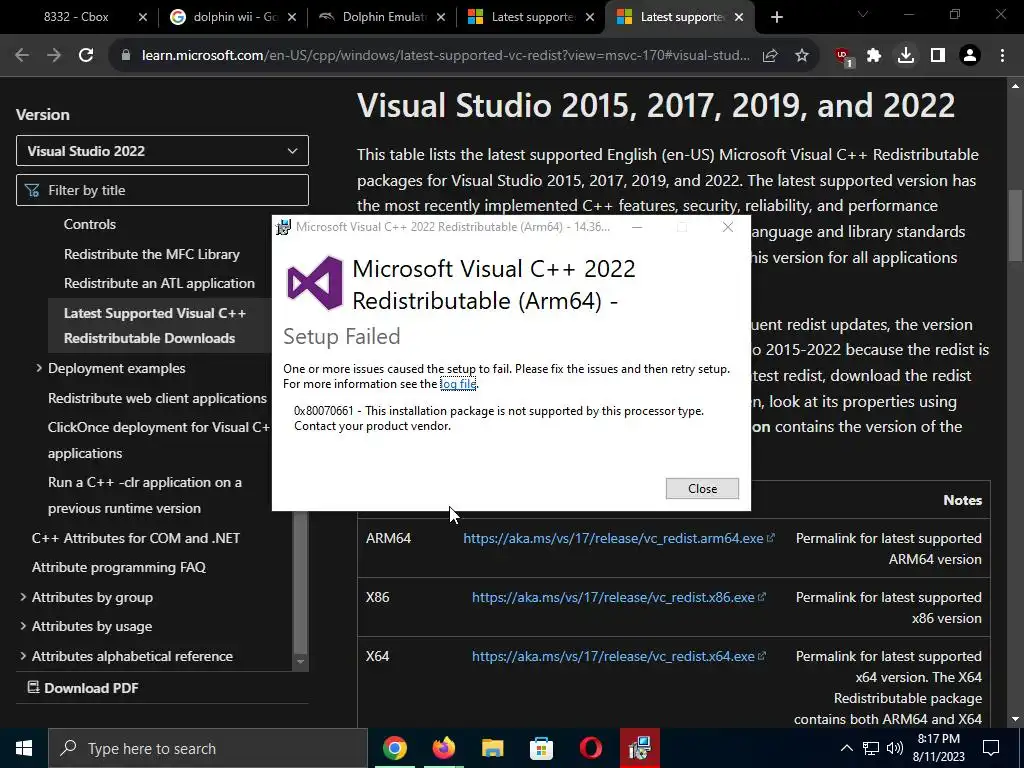This screenshot has width=1024, height=768.
Task: Click Download PDF in sidebar
Action: tap(83, 688)
